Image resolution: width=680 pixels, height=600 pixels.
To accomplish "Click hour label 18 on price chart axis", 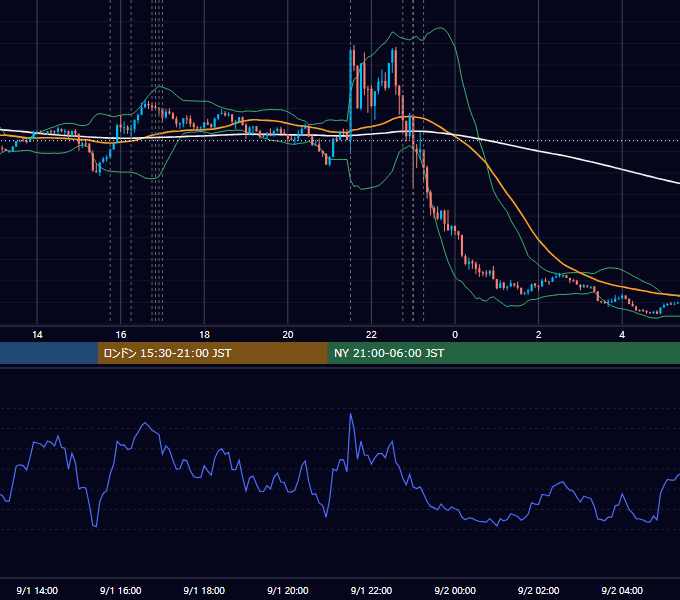I will click(x=204, y=335).
